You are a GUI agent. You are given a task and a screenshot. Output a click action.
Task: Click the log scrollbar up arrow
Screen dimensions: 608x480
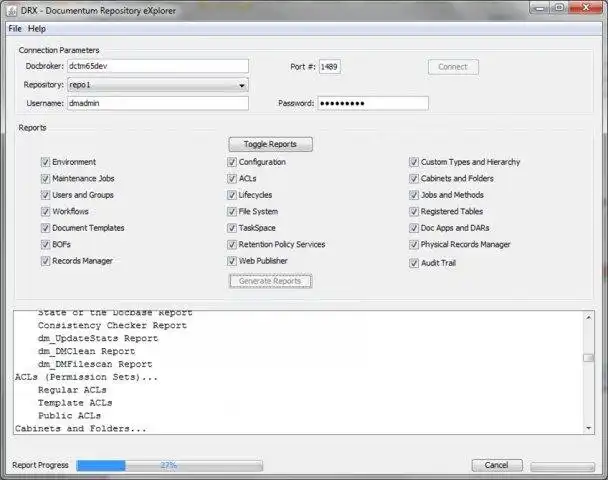click(589, 317)
